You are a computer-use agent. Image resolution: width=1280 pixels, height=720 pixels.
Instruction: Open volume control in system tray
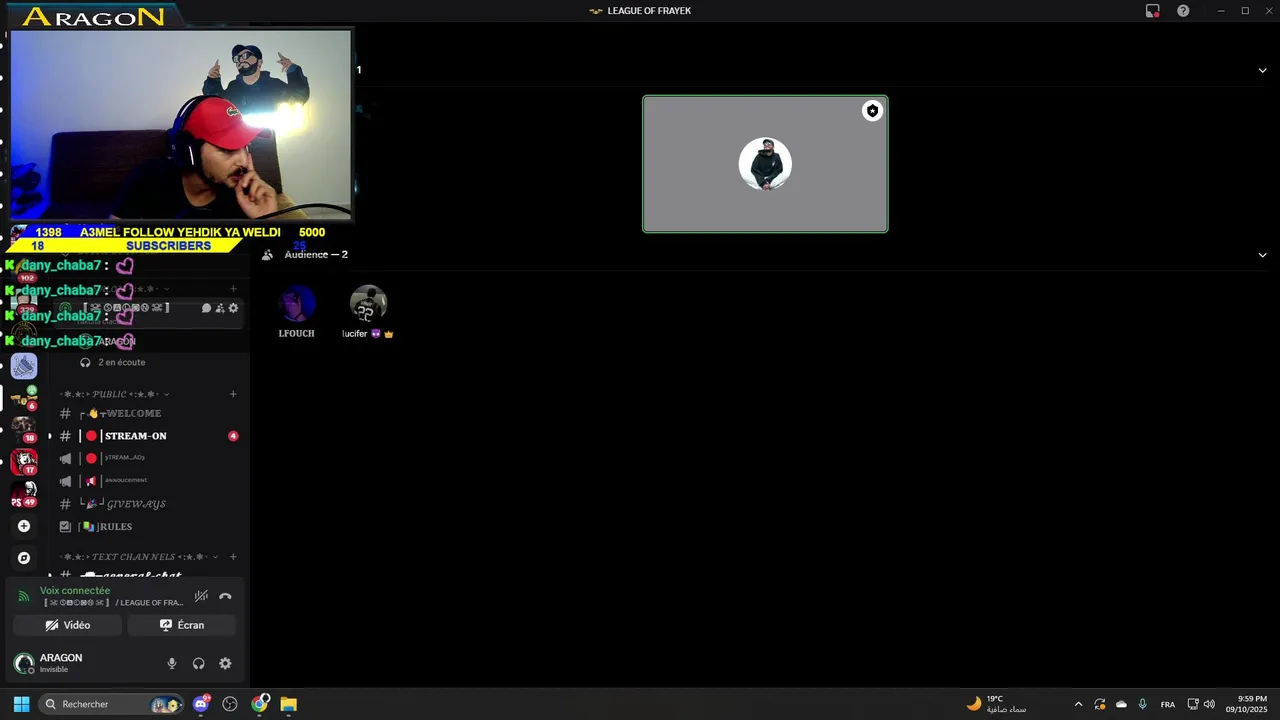pos(1209,704)
